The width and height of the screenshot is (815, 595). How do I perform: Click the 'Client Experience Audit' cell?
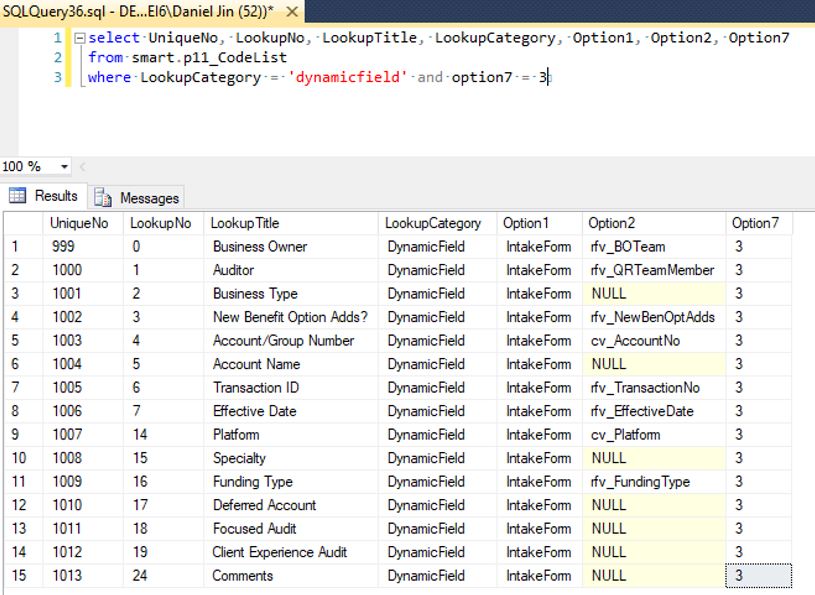tap(291, 552)
